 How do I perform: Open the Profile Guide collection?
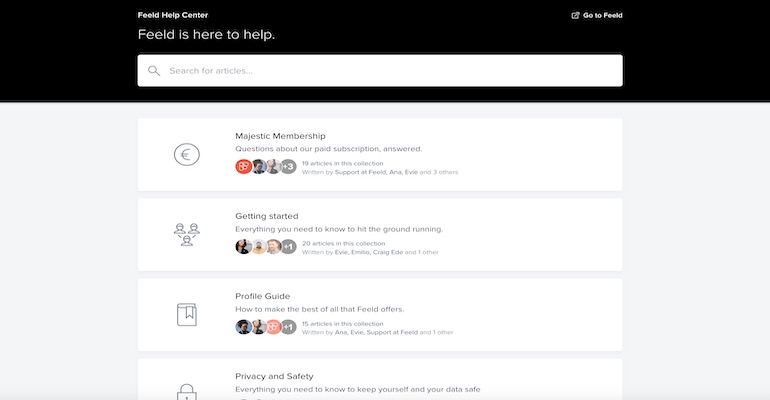(380, 315)
